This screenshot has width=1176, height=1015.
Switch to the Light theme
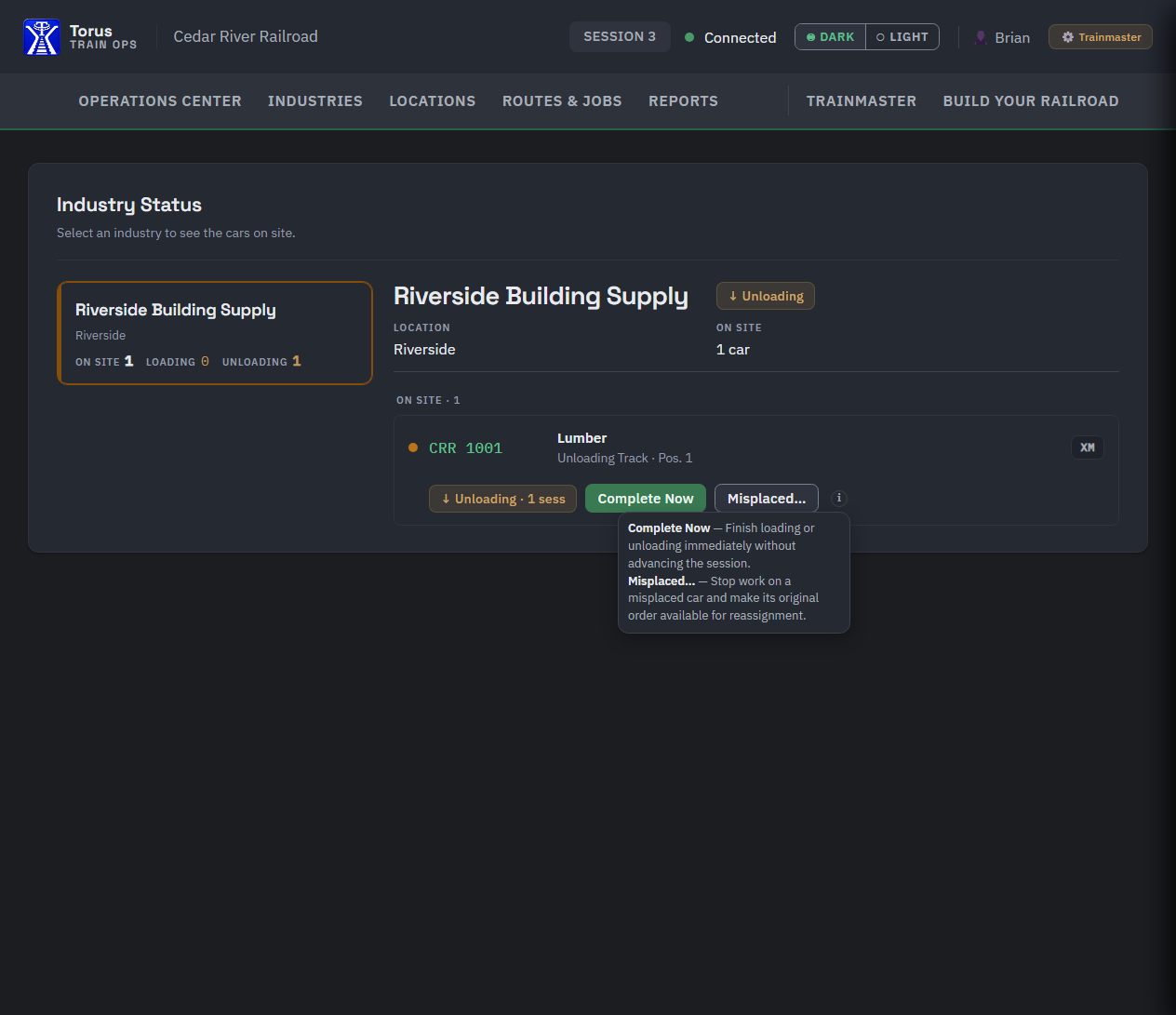tap(902, 37)
